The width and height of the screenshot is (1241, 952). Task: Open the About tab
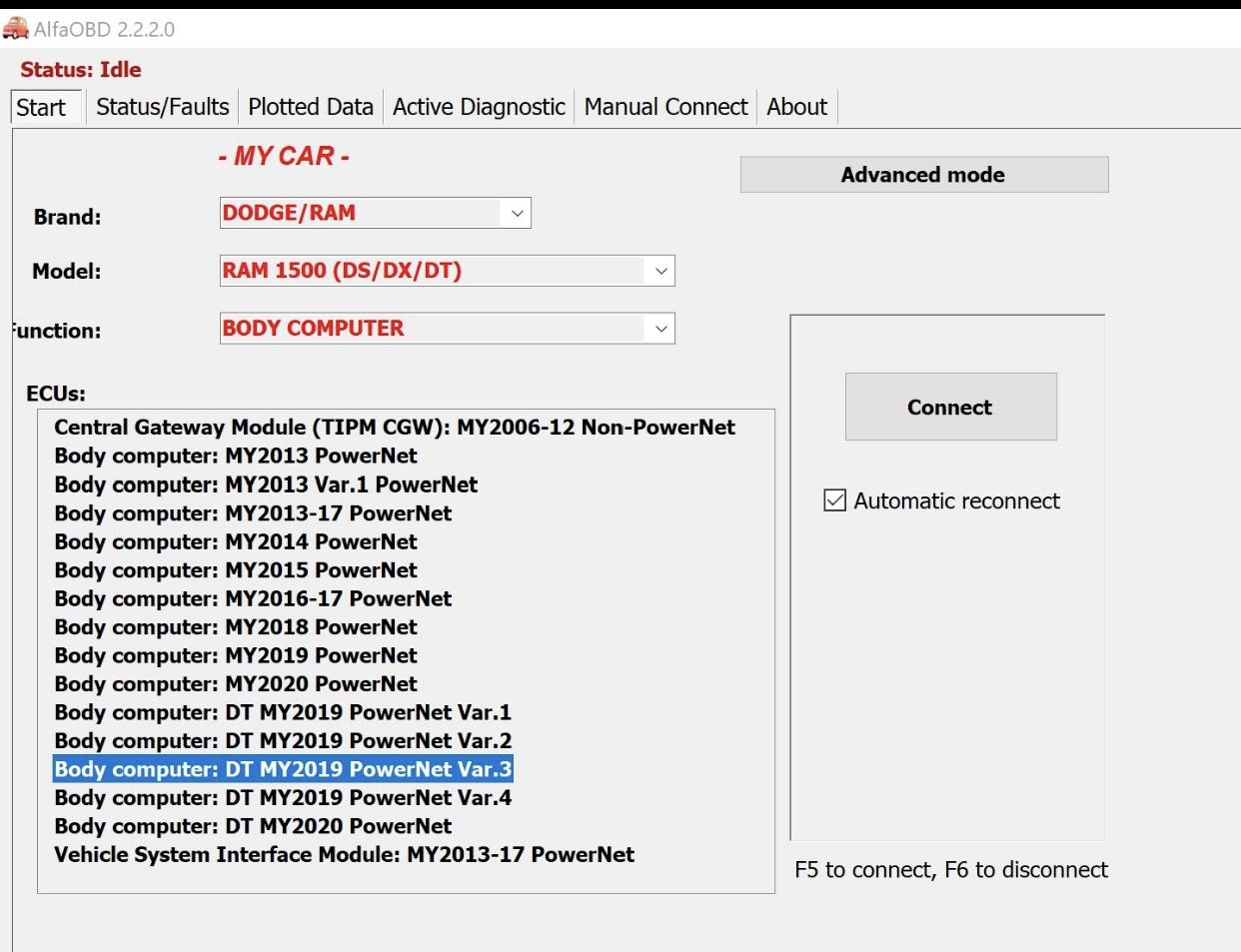pos(797,107)
